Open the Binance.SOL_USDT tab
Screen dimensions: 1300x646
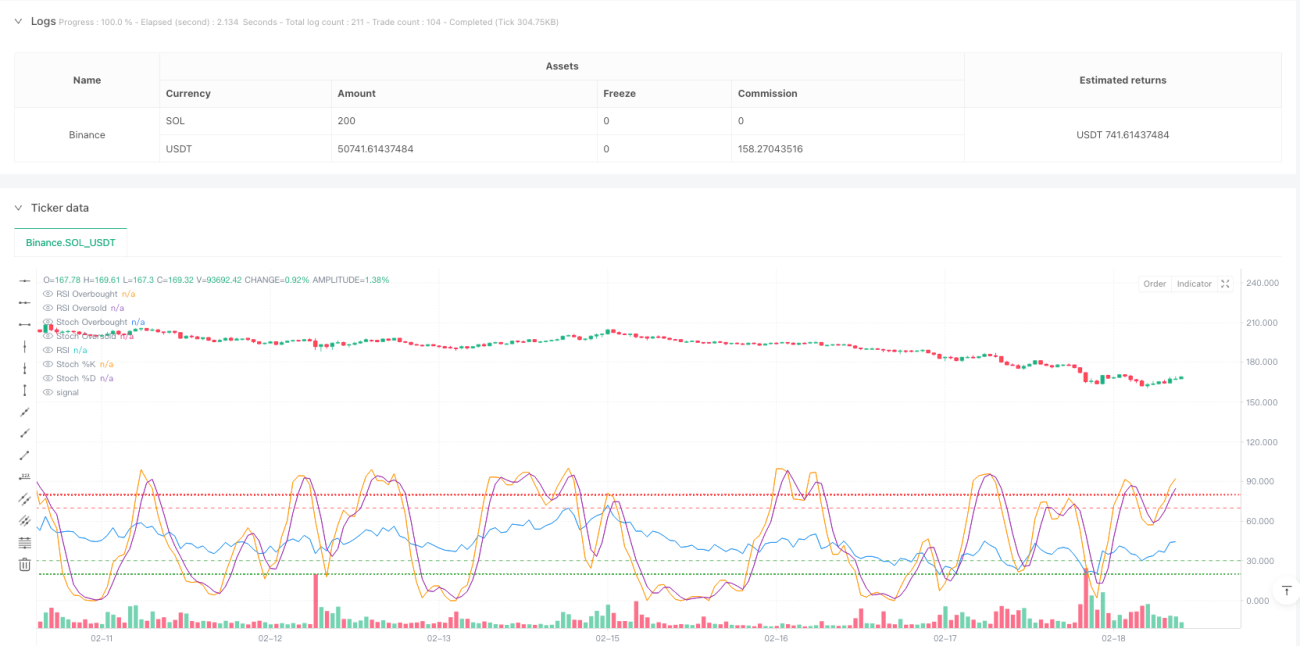(71, 243)
